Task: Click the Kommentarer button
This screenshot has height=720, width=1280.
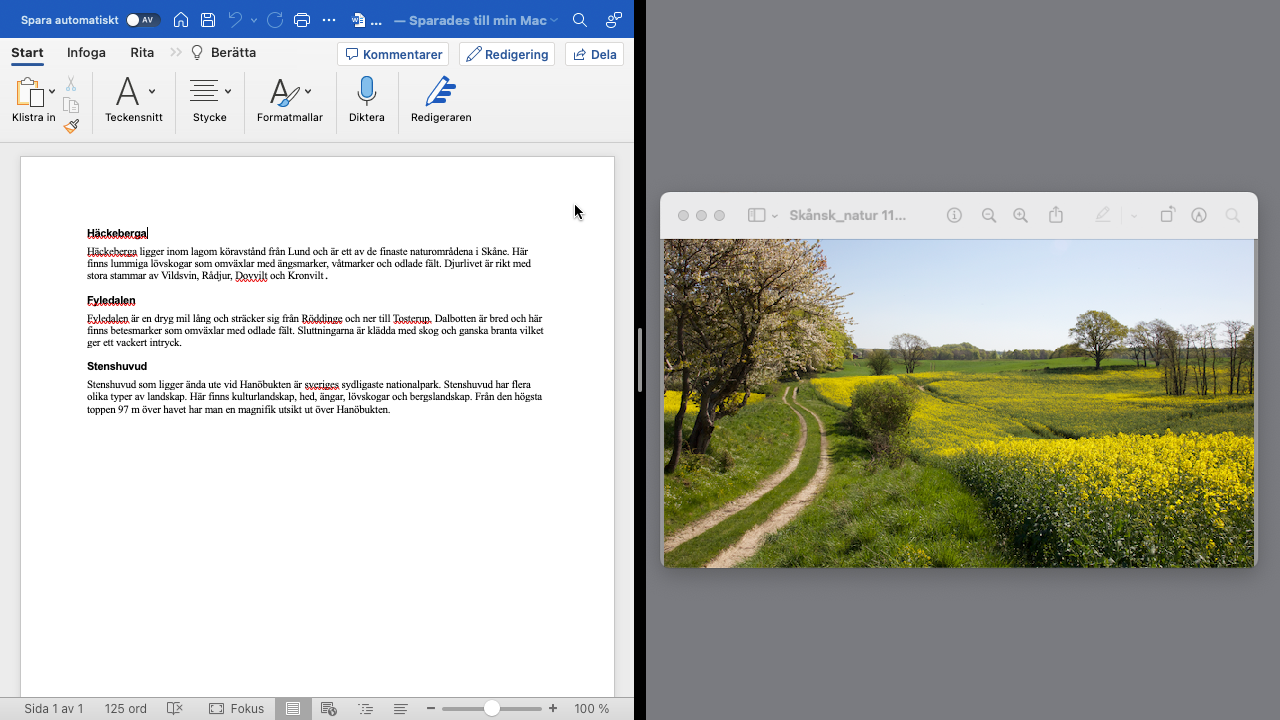Action: (393, 54)
